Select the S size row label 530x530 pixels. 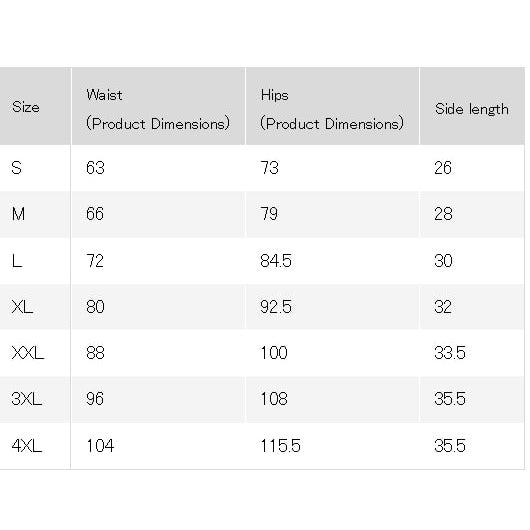point(17,168)
